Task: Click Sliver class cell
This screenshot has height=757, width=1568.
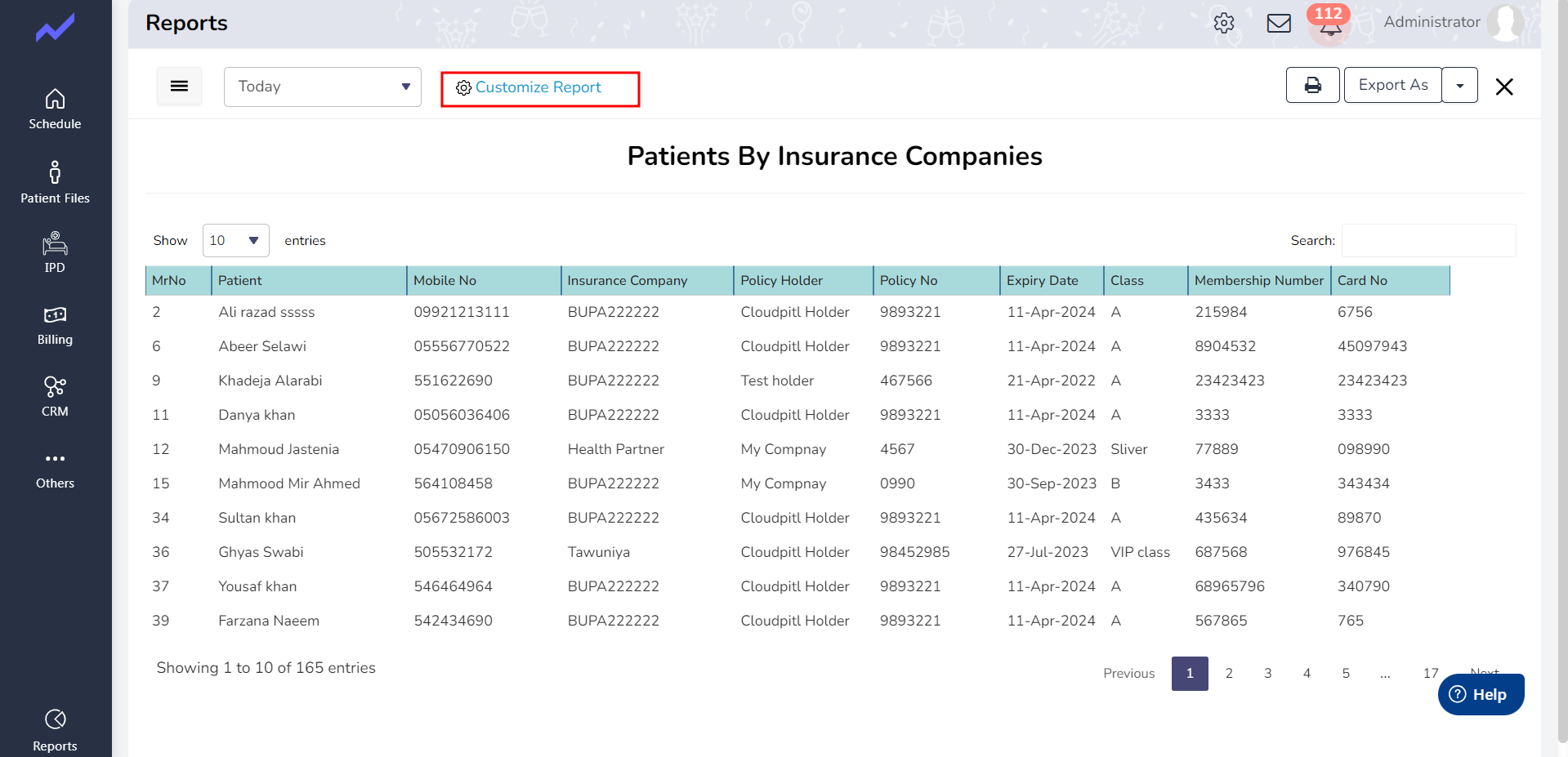Action: point(1129,449)
